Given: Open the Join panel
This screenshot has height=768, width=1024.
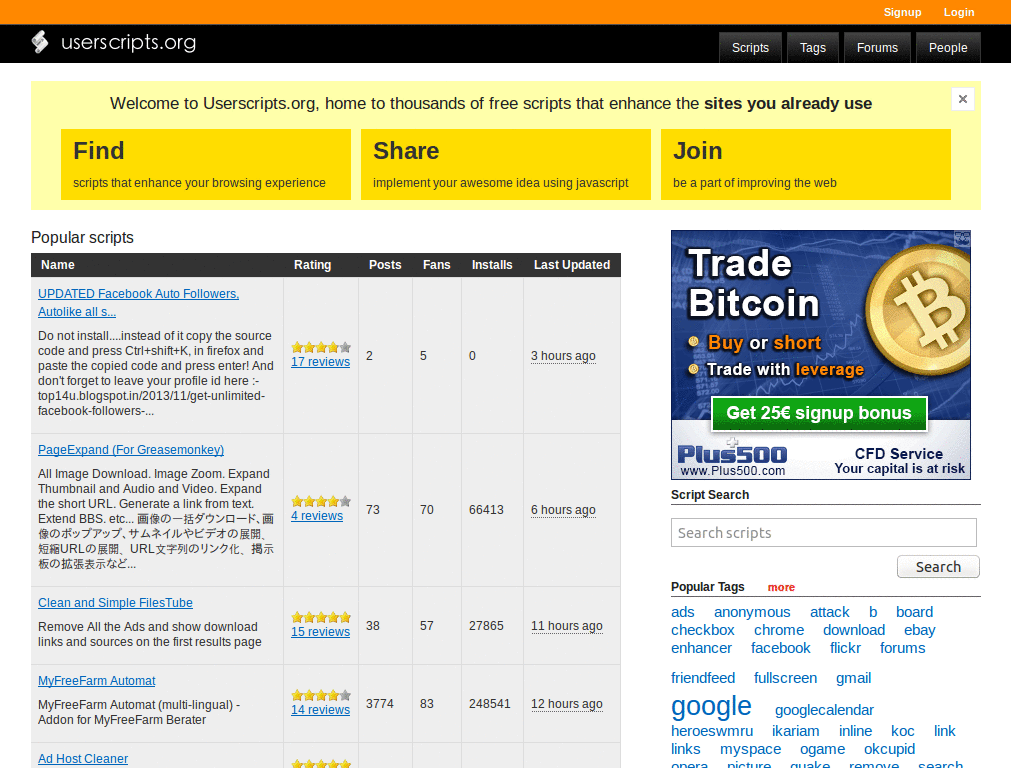Looking at the screenshot, I should pyautogui.click(x=806, y=165).
